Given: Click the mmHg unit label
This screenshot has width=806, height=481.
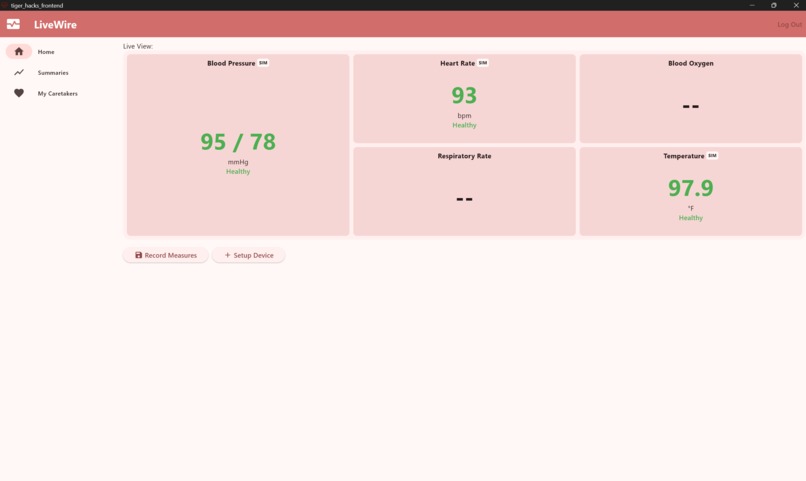Looking at the screenshot, I should [x=238, y=162].
